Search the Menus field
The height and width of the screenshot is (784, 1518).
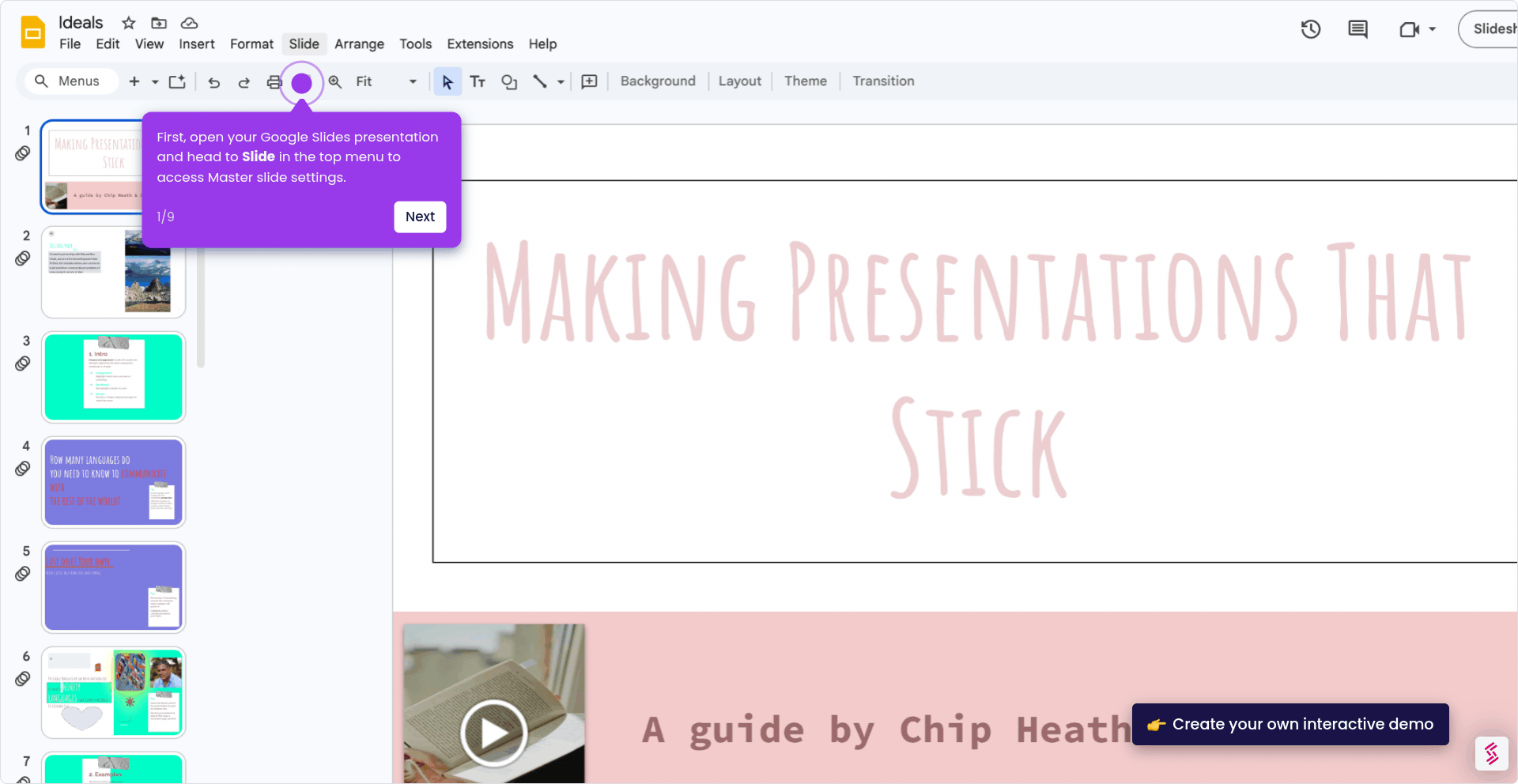coord(71,81)
